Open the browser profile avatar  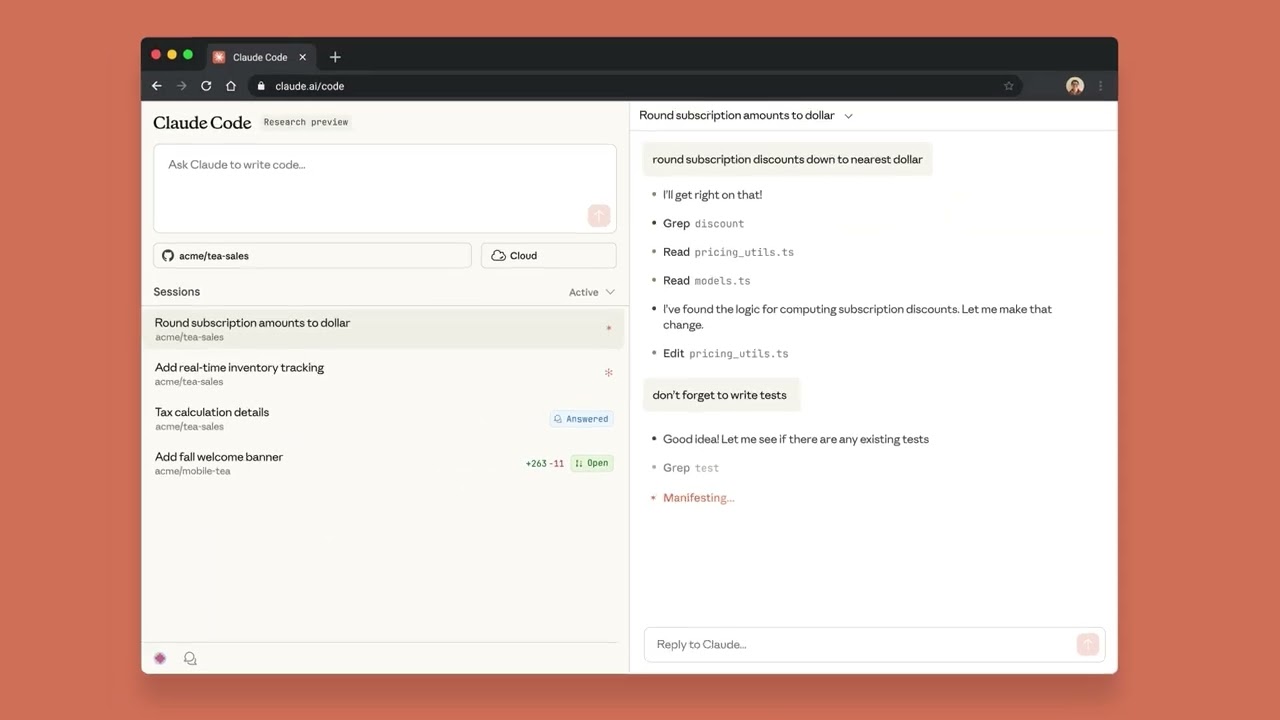tap(1075, 86)
